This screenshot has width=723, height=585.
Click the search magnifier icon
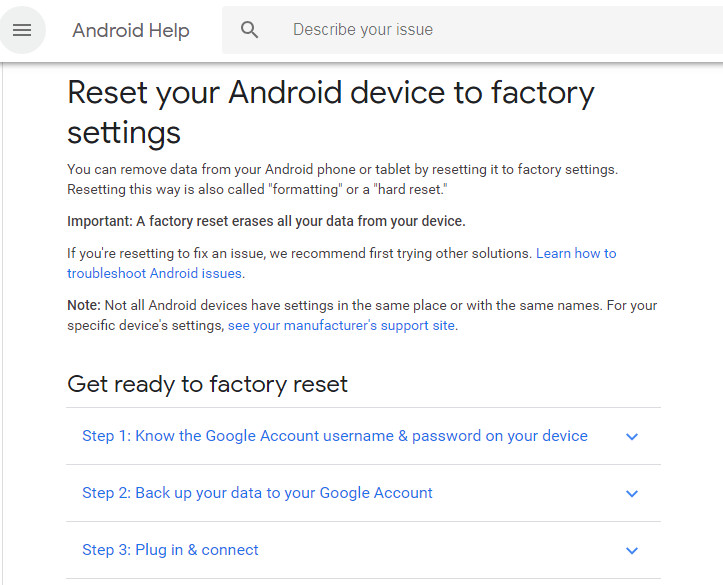[x=250, y=30]
